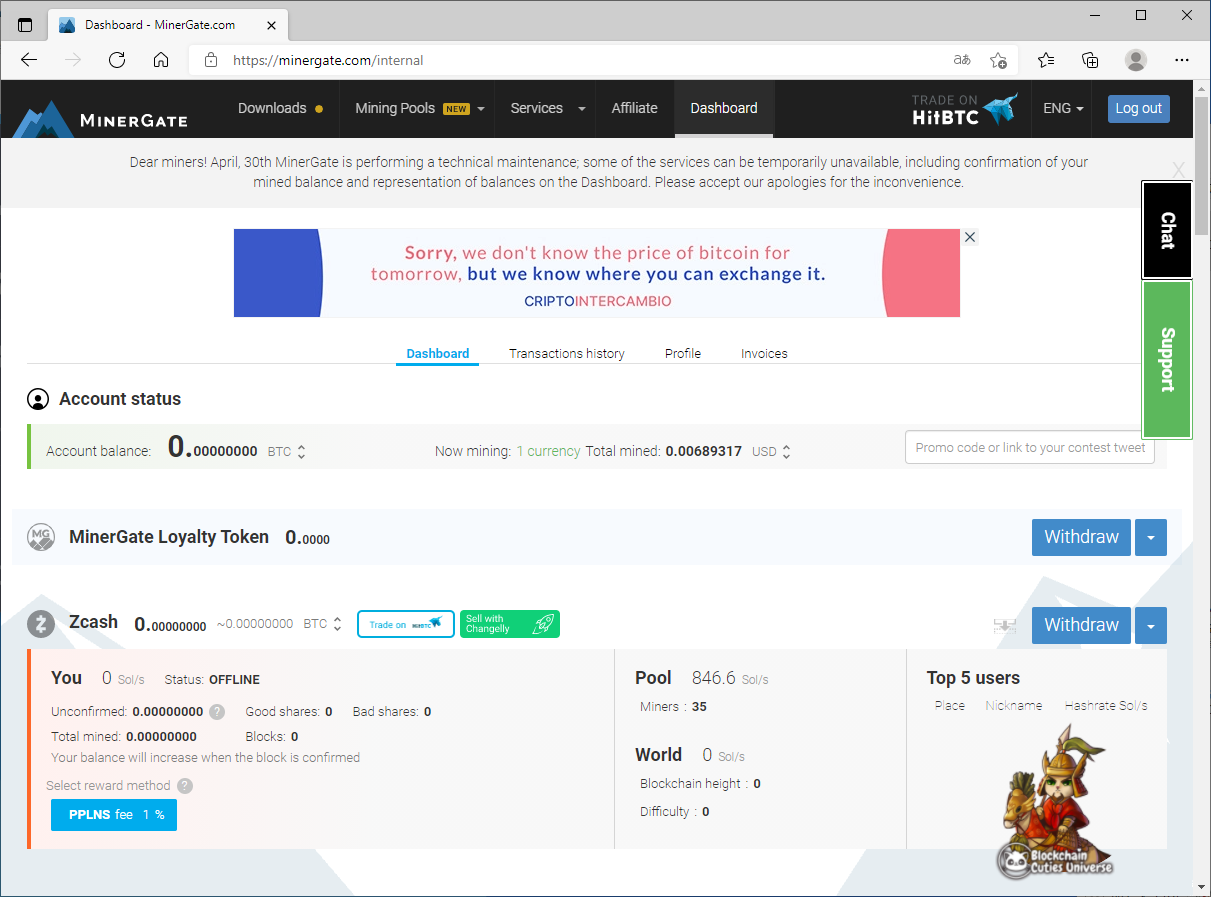Open the browser profile avatar

(x=1136, y=60)
